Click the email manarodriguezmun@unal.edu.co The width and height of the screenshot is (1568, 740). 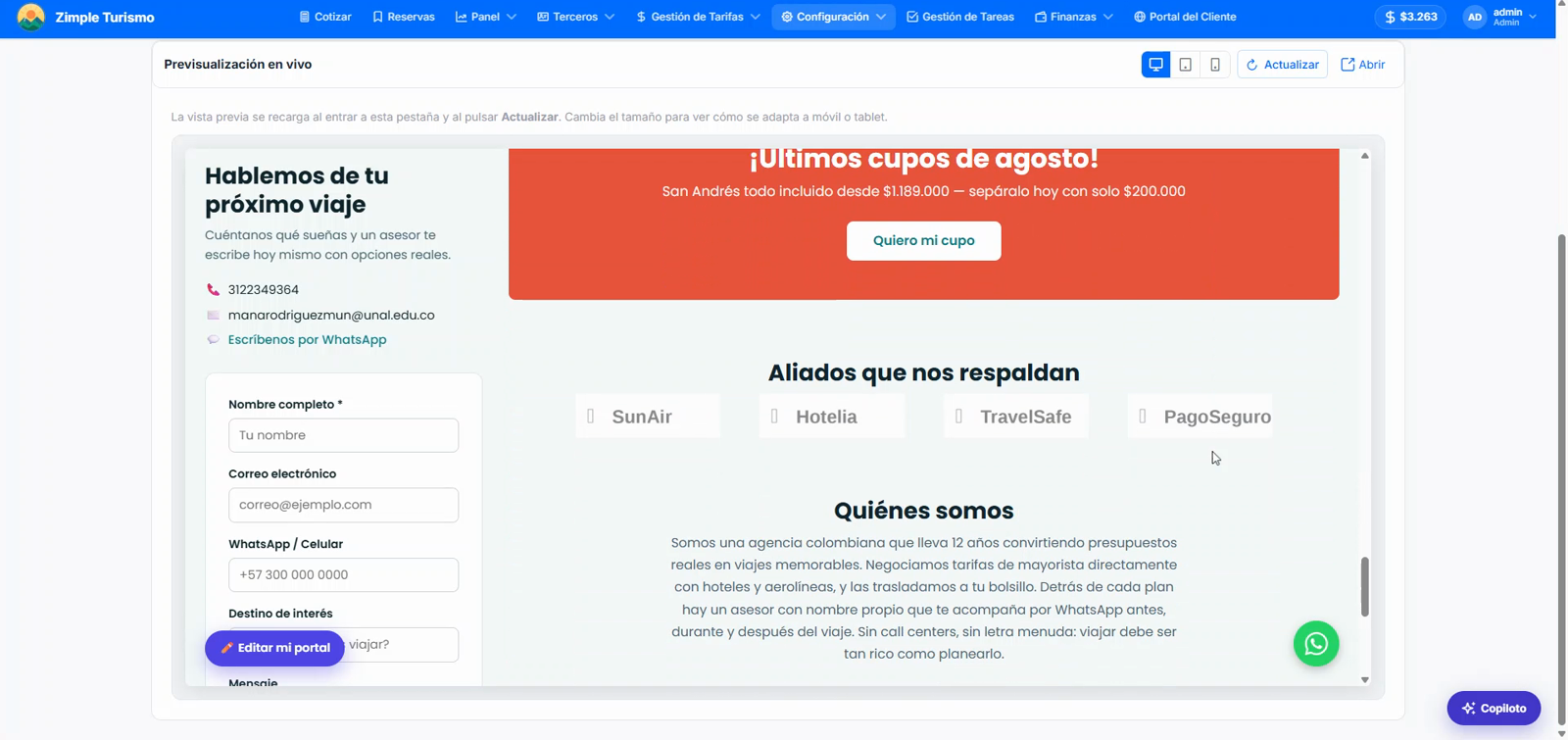click(x=331, y=316)
